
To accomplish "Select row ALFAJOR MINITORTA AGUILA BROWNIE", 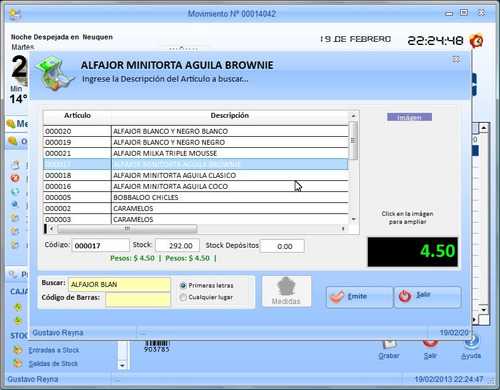I will (196, 164).
